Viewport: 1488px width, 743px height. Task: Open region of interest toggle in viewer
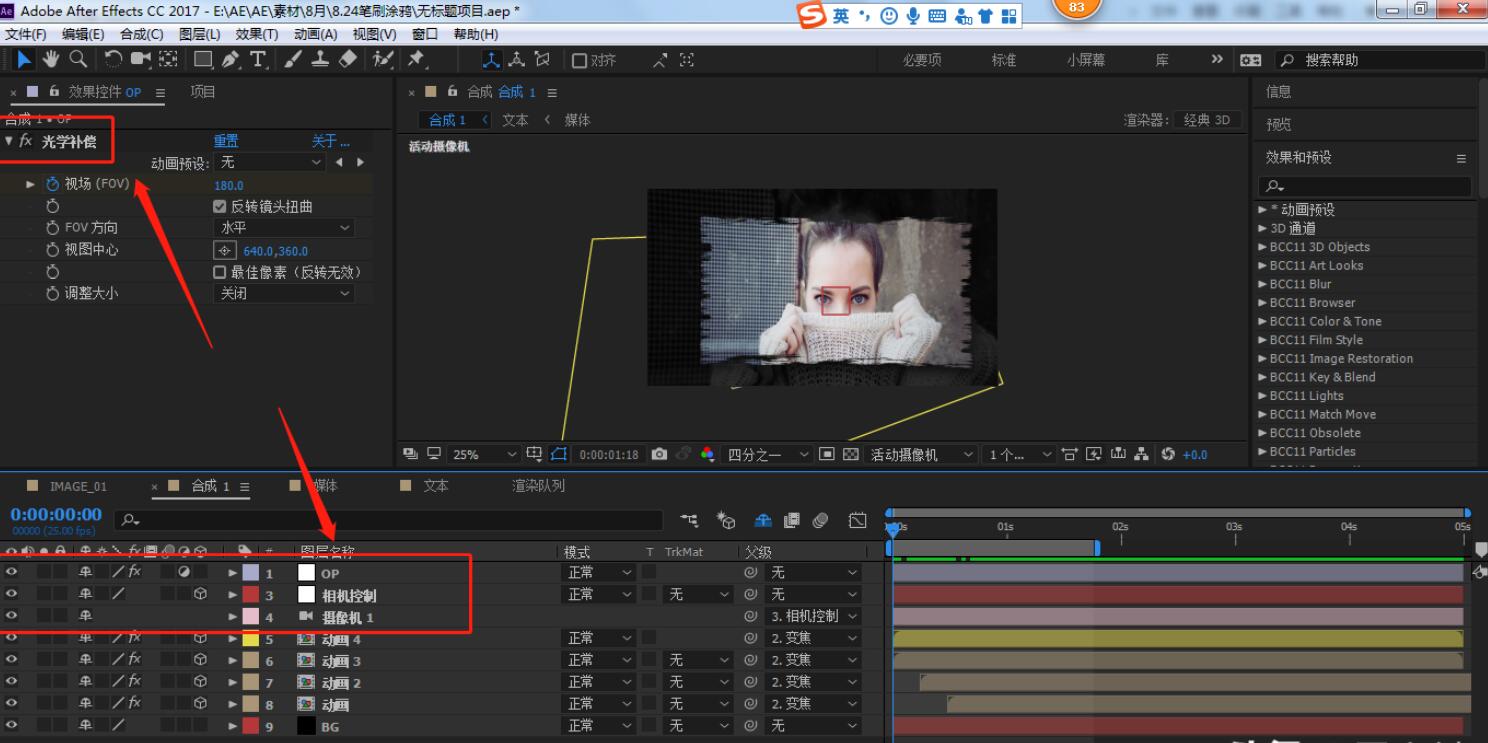pos(827,454)
